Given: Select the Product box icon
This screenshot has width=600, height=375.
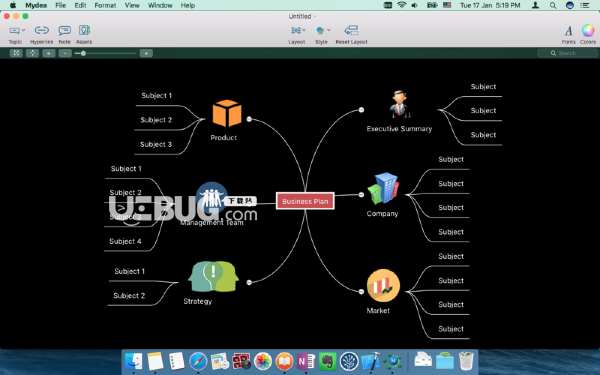Looking at the screenshot, I should coord(227,113).
